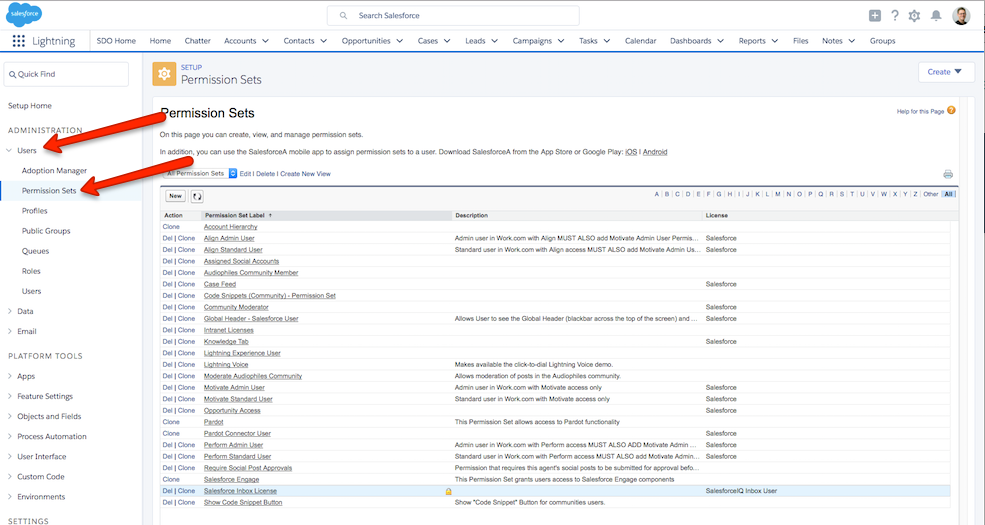Open the App Launcher grid icon
The image size is (985, 525).
[19, 41]
